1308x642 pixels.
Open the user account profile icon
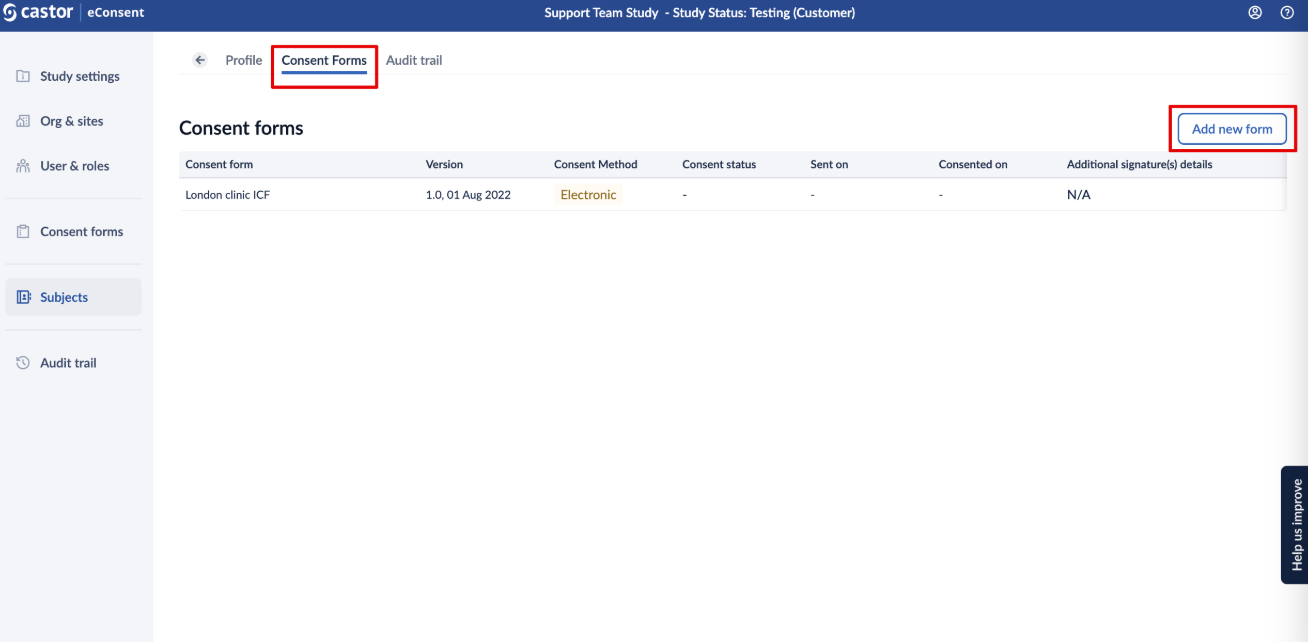(1255, 13)
